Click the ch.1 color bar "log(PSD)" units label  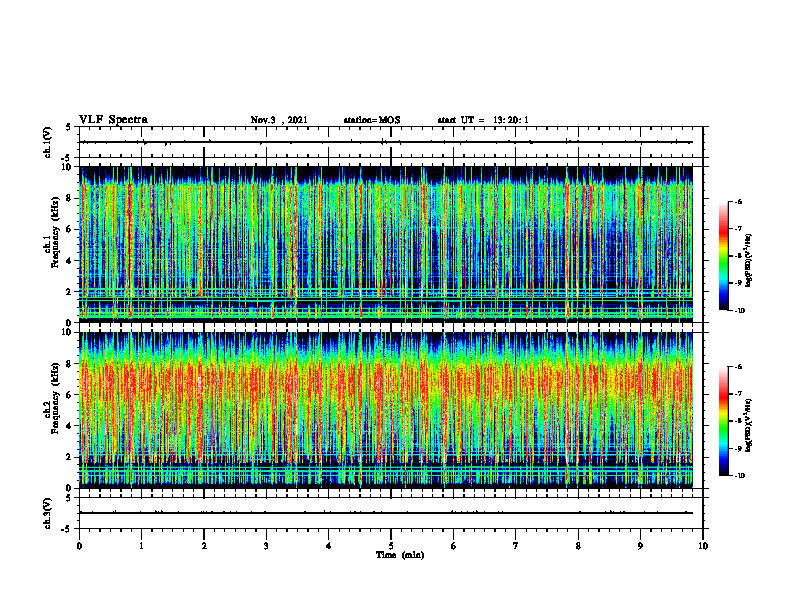[748, 260]
